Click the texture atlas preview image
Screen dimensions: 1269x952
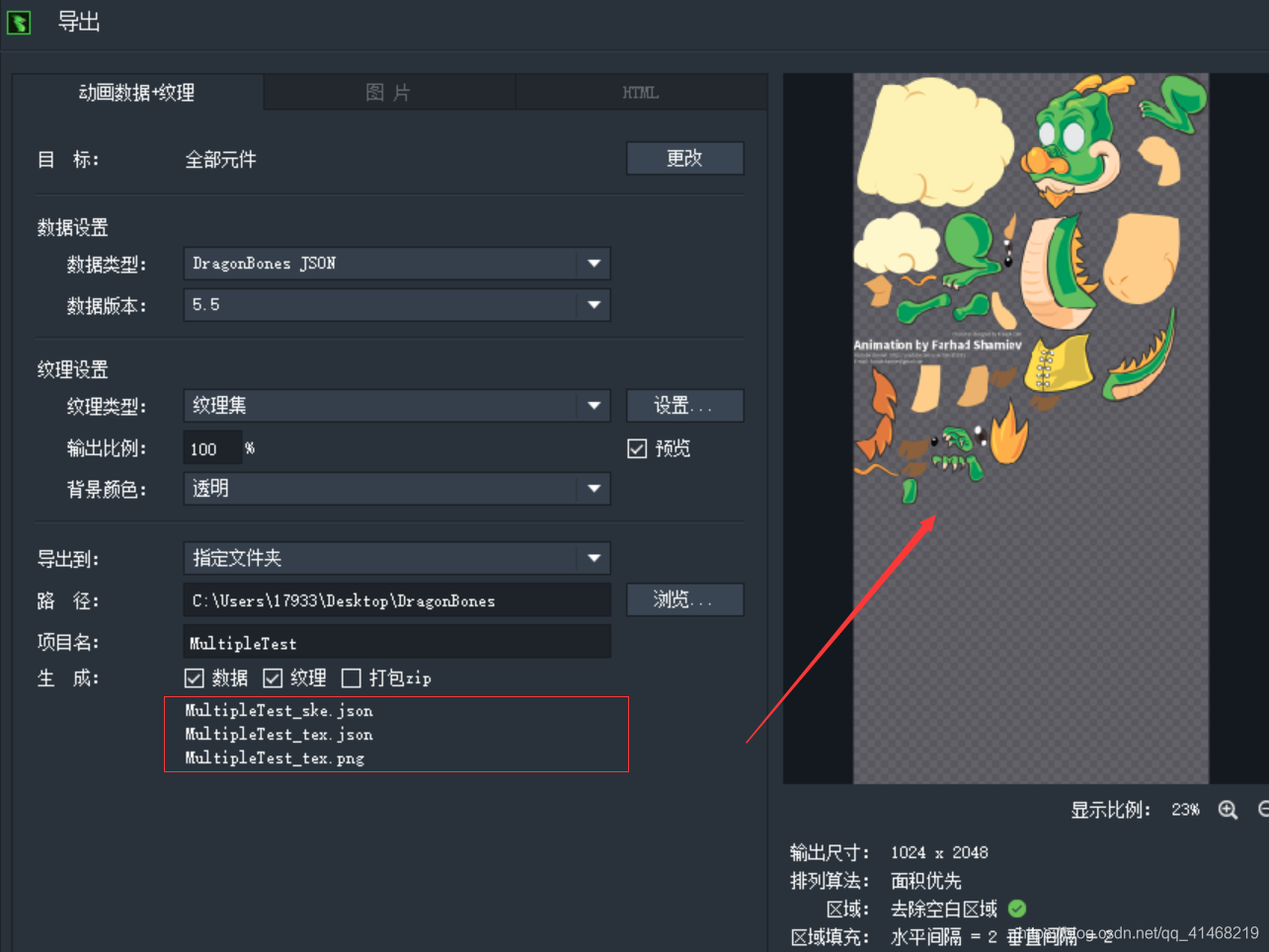tap(1031, 428)
